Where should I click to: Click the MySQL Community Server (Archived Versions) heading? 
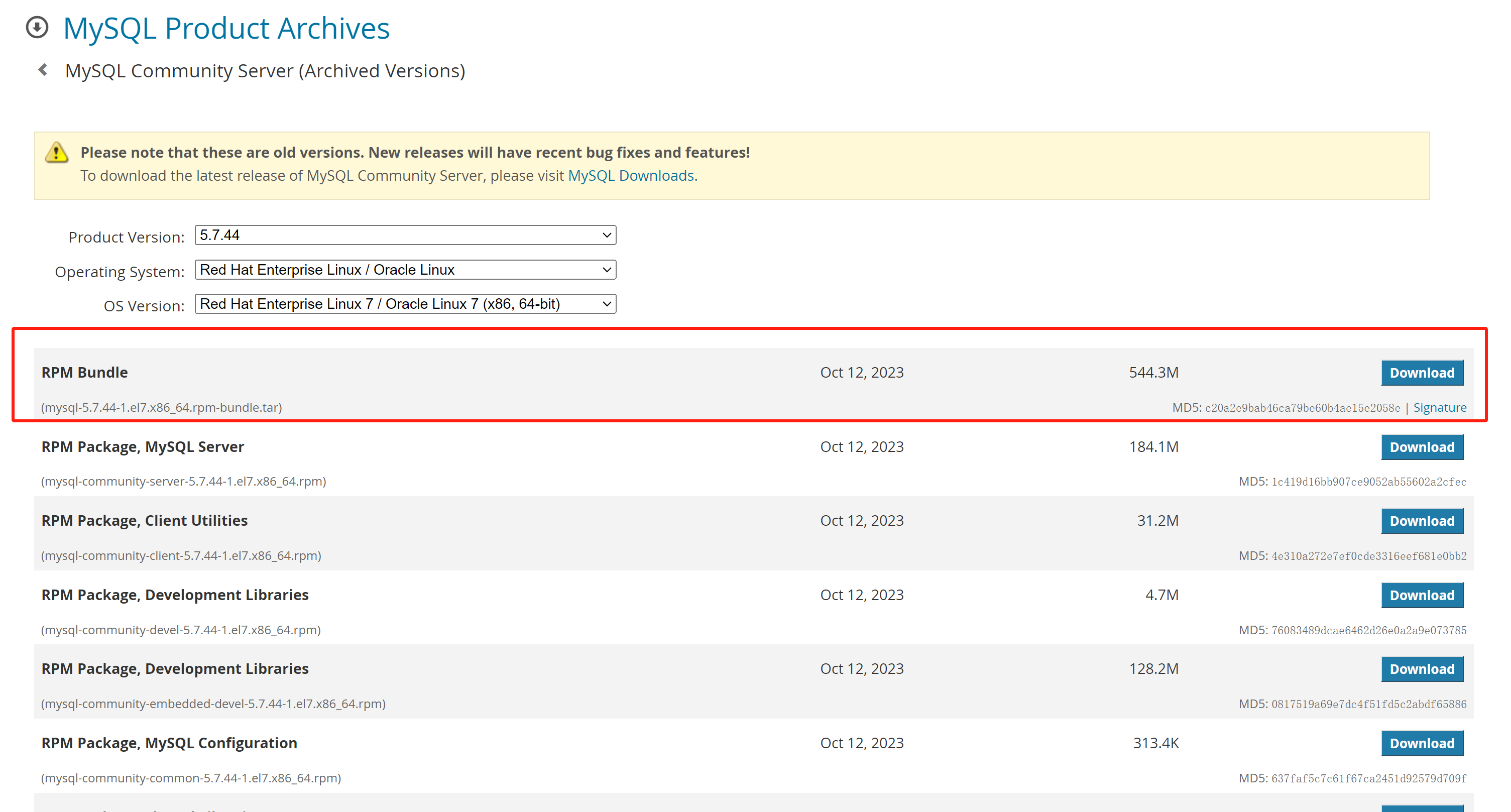click(x=265, y=70)
